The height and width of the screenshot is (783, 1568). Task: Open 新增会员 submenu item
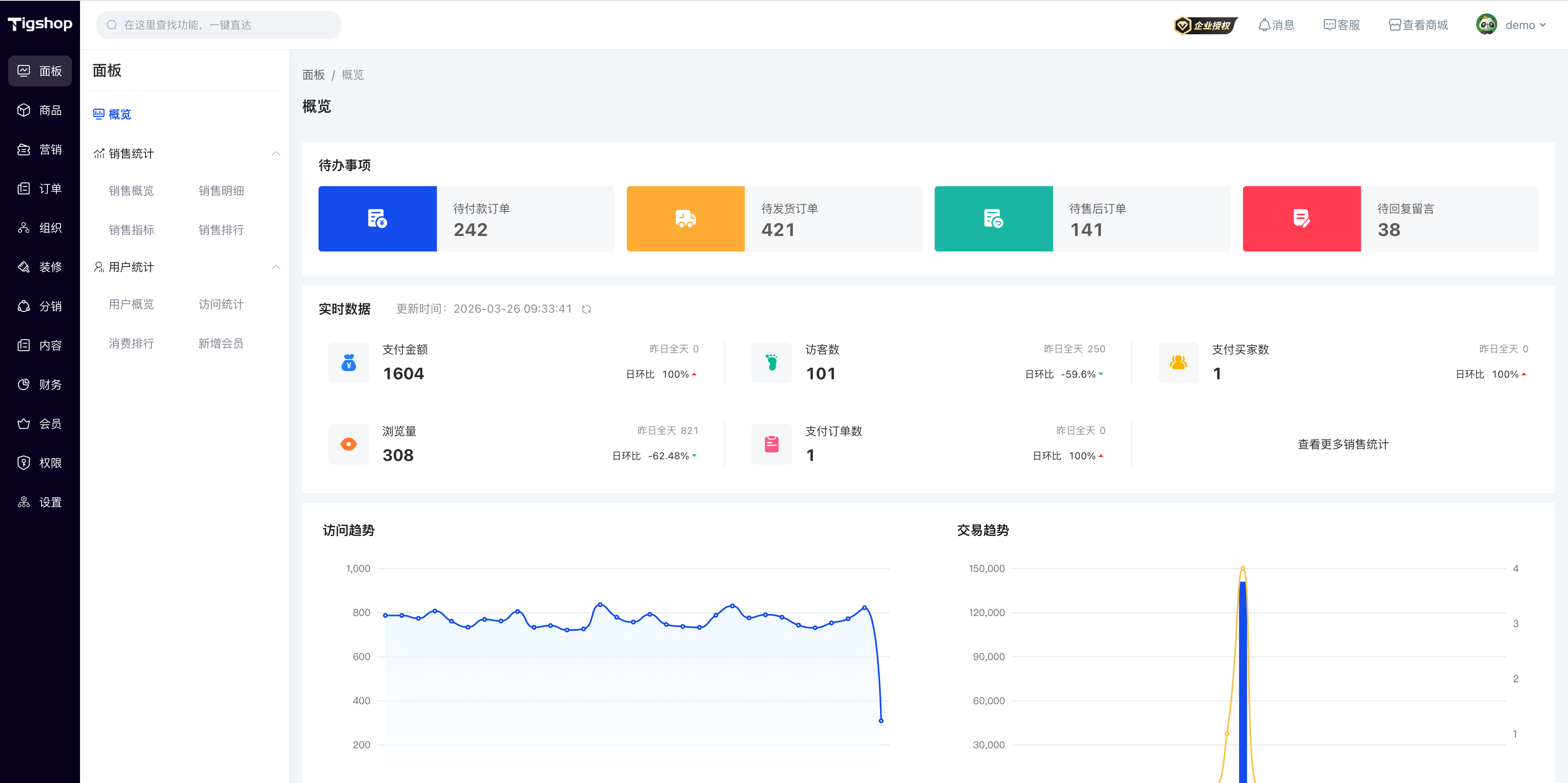coord(221,343)
